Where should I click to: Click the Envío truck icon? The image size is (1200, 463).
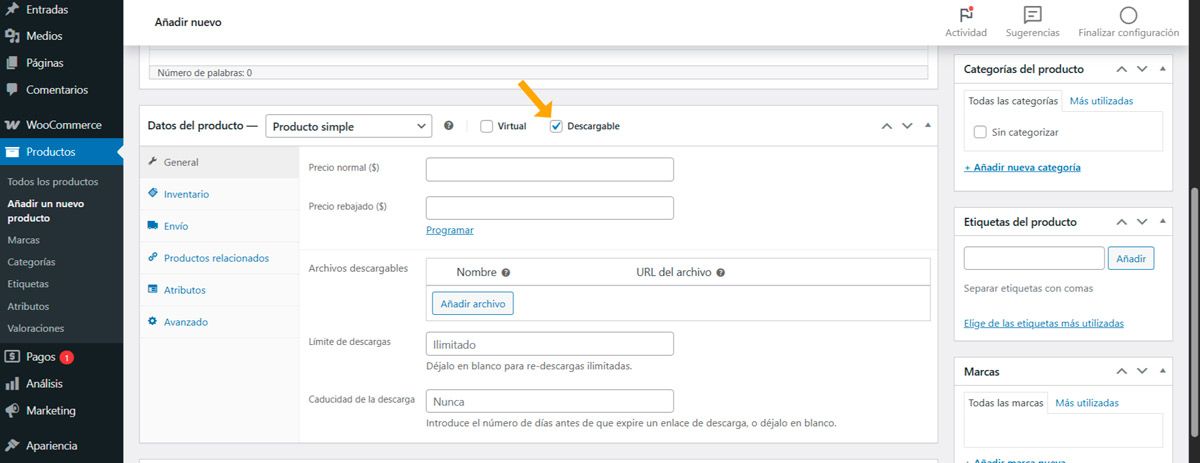(x=152, y=226)
